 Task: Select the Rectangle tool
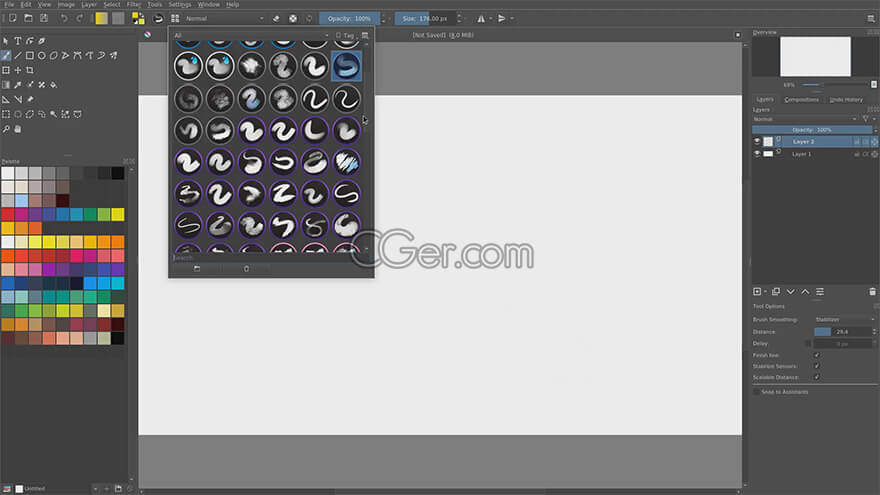(30, 56)
